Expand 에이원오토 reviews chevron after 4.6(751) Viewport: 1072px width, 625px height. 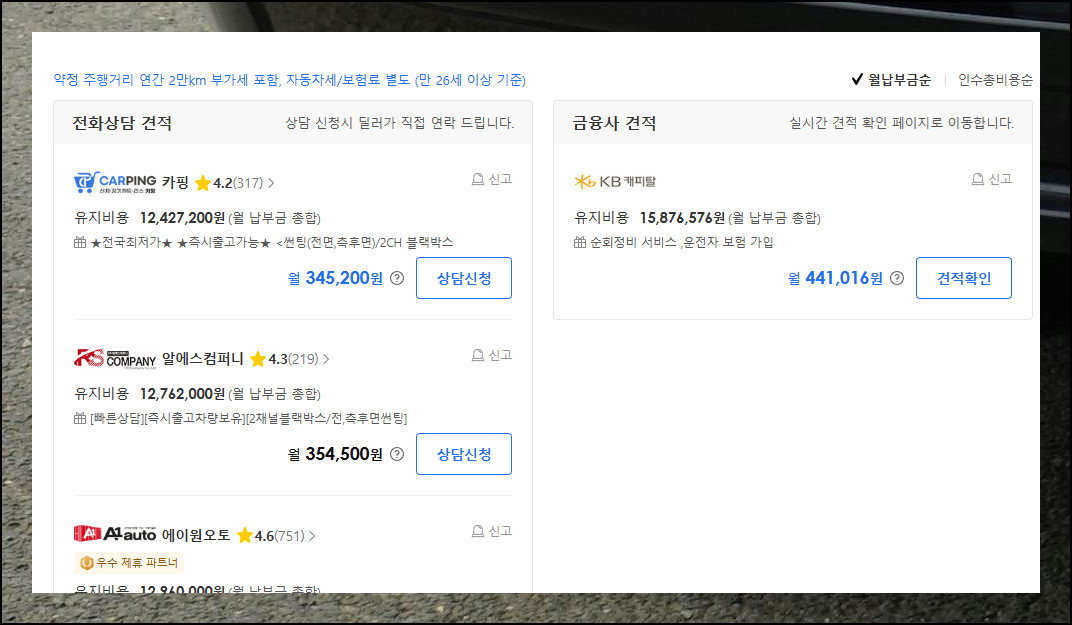(312, 535)
